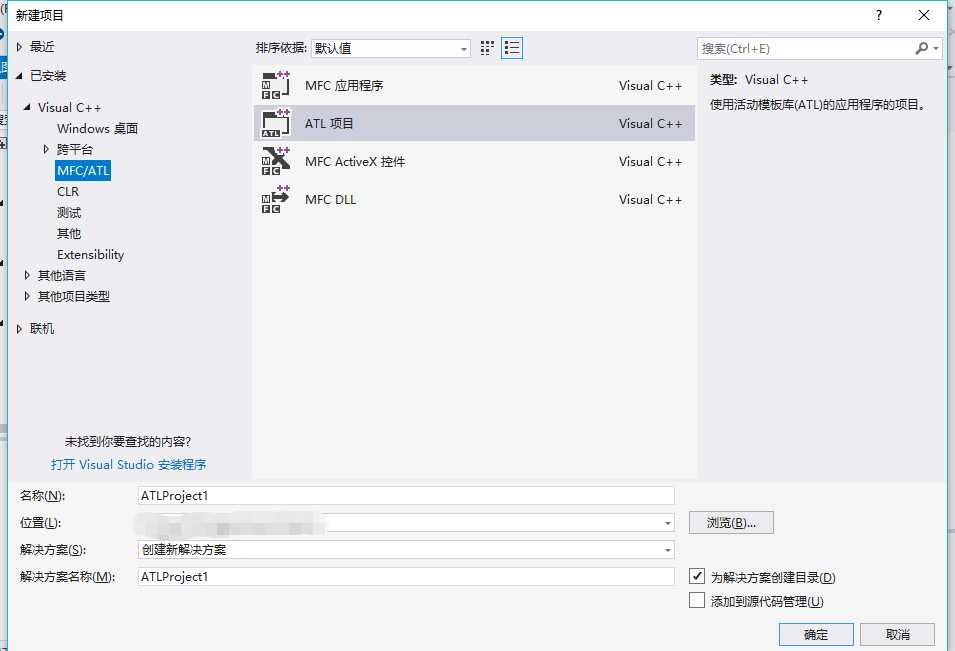Select the ATL 项目 template name
Screen dimensions: 955x651
point(329,123)
